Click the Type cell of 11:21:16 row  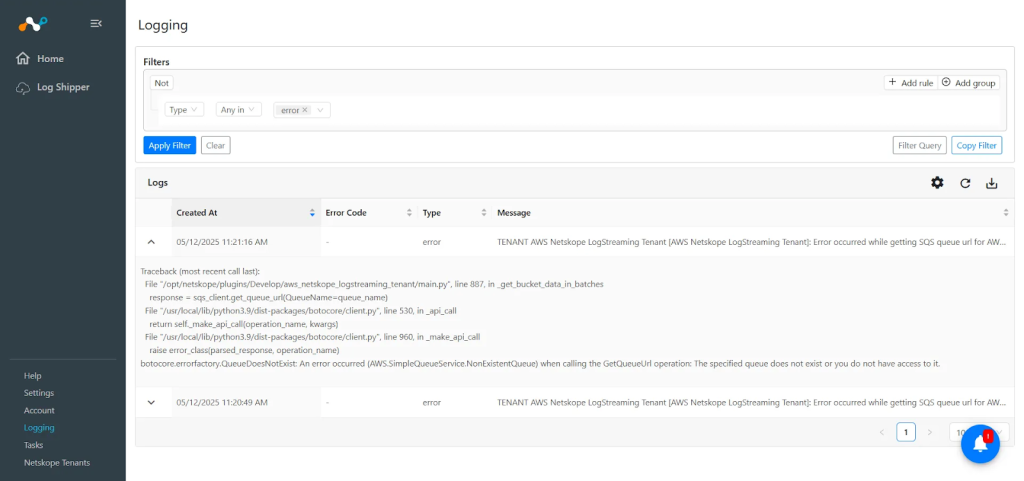[432, 242]
